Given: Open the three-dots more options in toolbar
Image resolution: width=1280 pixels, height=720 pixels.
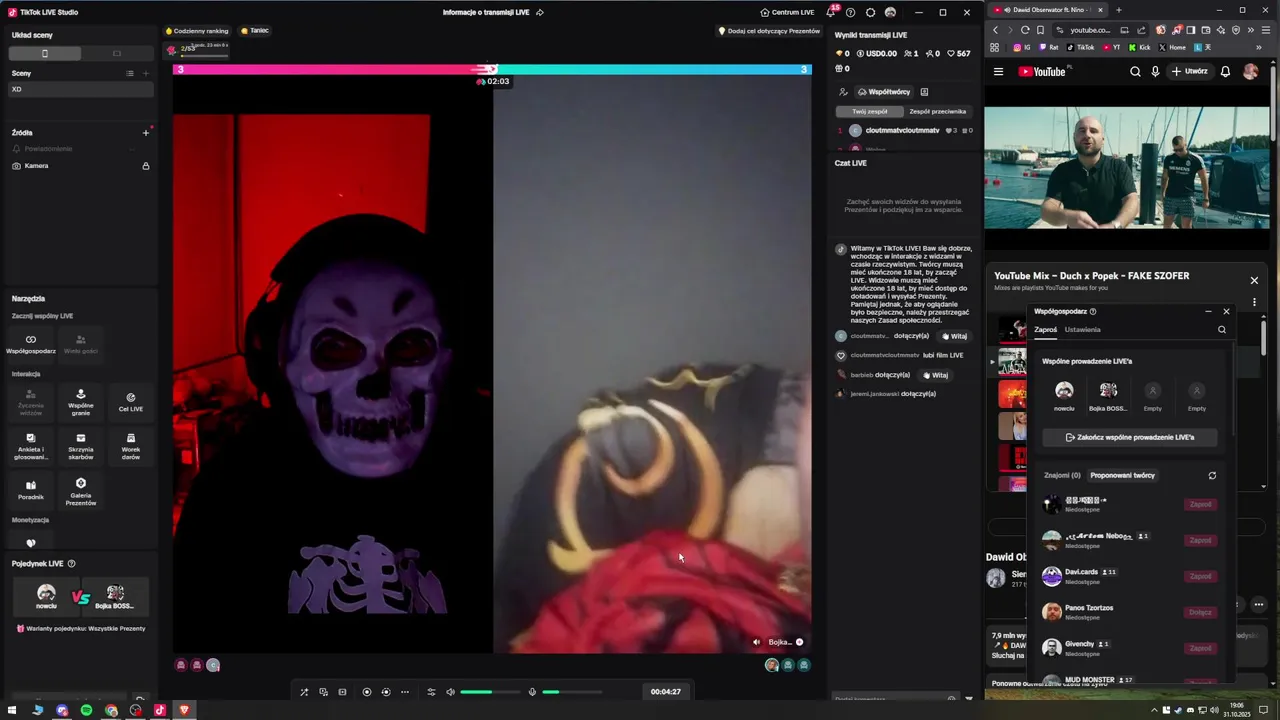Looking at the screenshot, I should click(405, 692).
